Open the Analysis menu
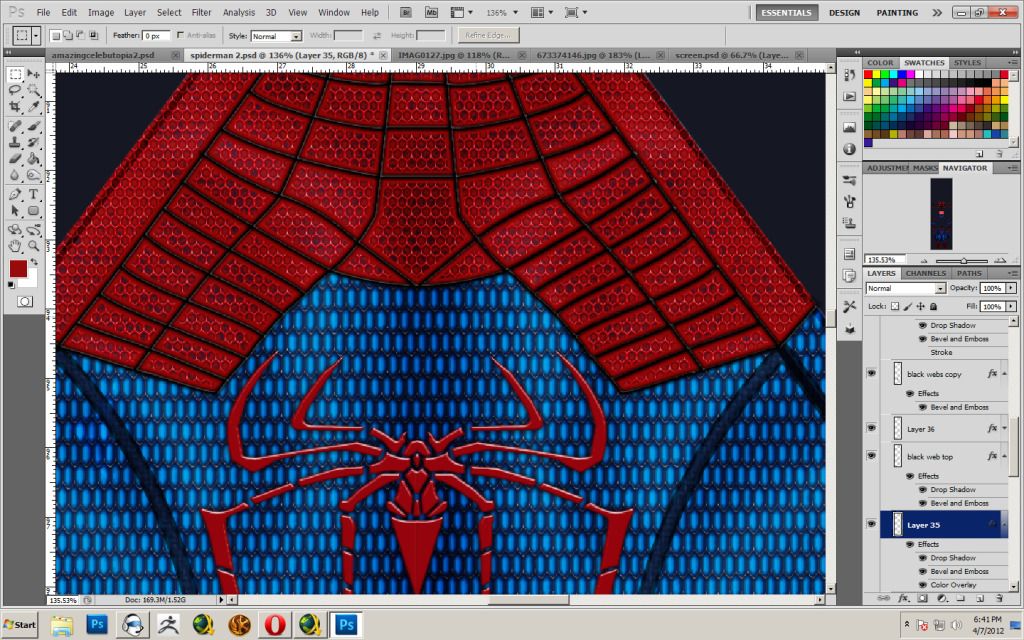 [238, 12]
